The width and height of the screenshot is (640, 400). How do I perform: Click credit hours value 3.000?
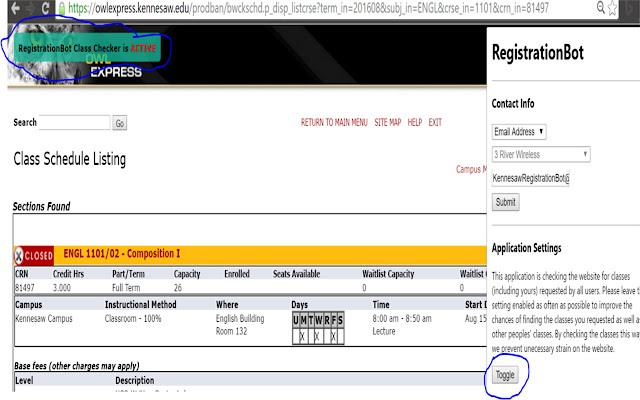(62, 288)
